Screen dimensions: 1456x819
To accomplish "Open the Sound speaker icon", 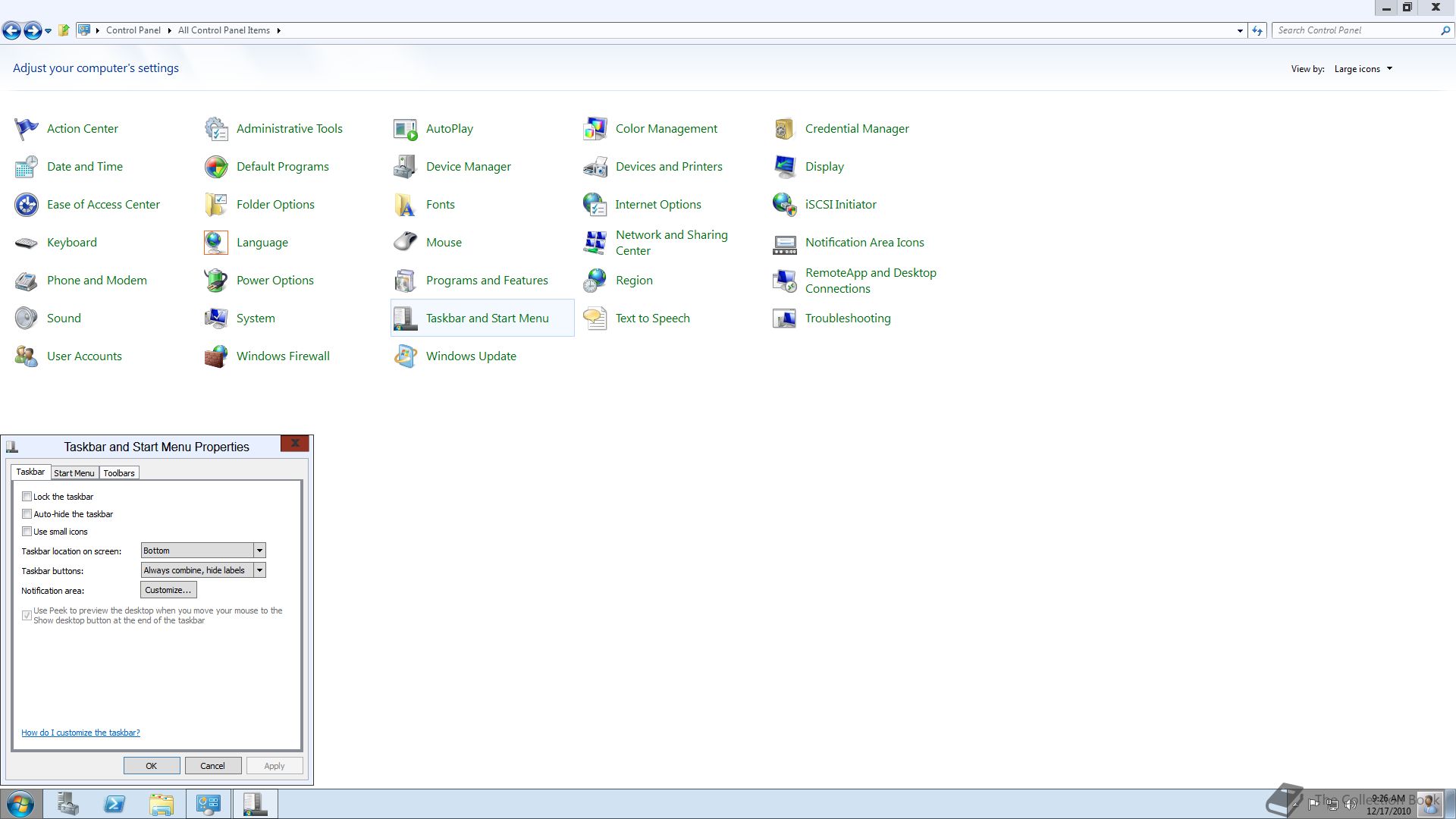I will coord(27,318).
